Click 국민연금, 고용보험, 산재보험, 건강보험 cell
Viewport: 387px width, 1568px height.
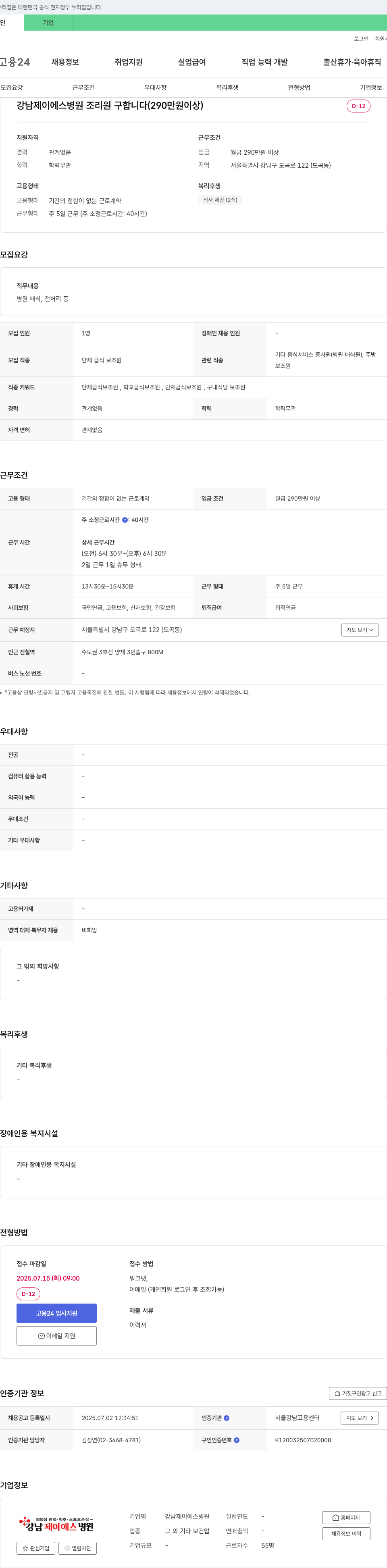(128, 607)
